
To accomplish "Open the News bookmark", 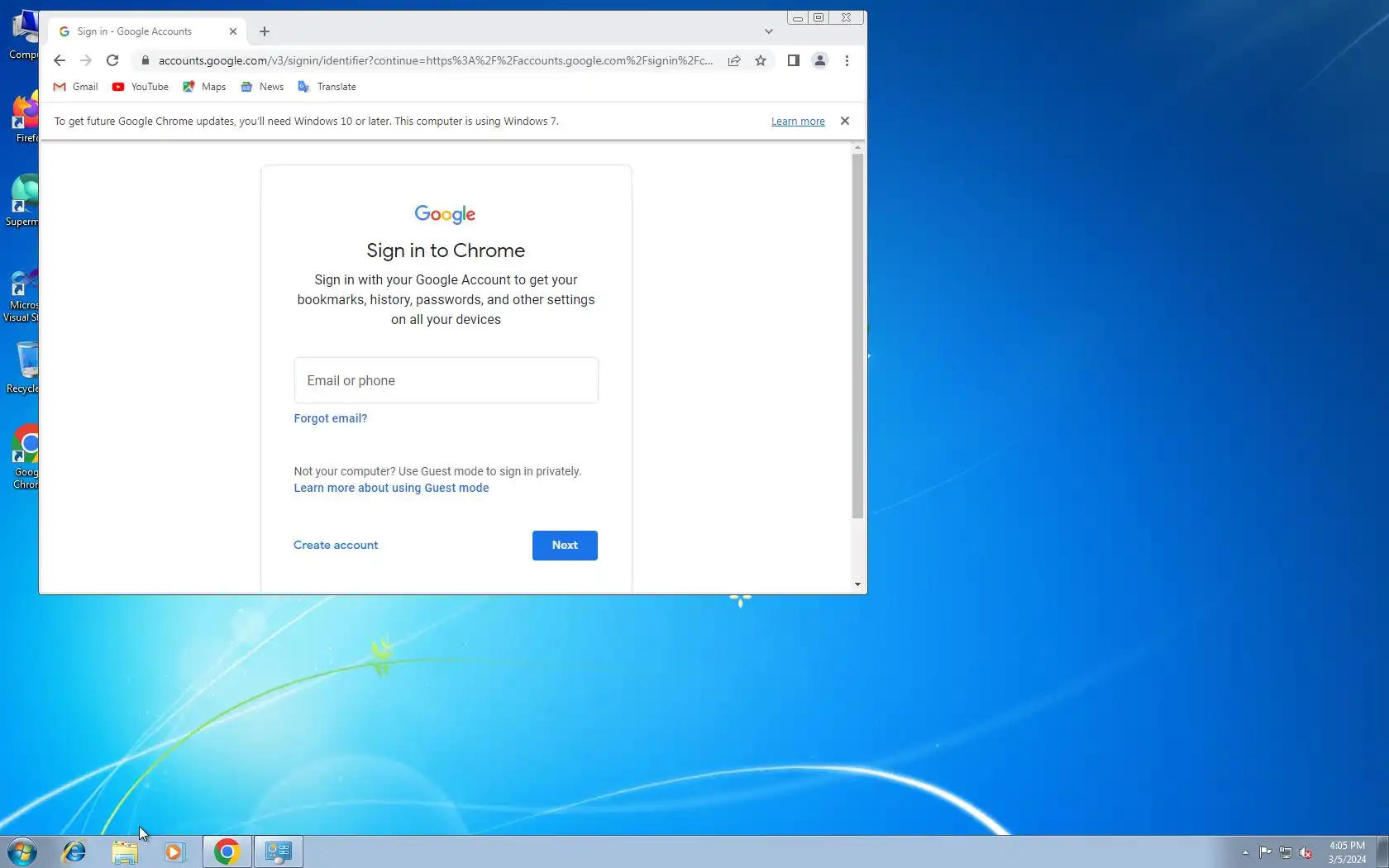I will click(x=262, y=87).
